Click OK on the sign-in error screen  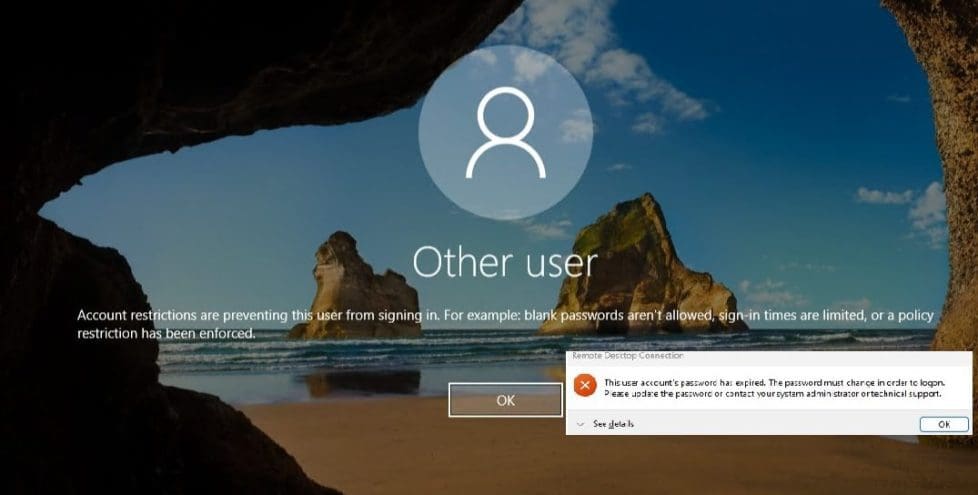tap(505, 400)
